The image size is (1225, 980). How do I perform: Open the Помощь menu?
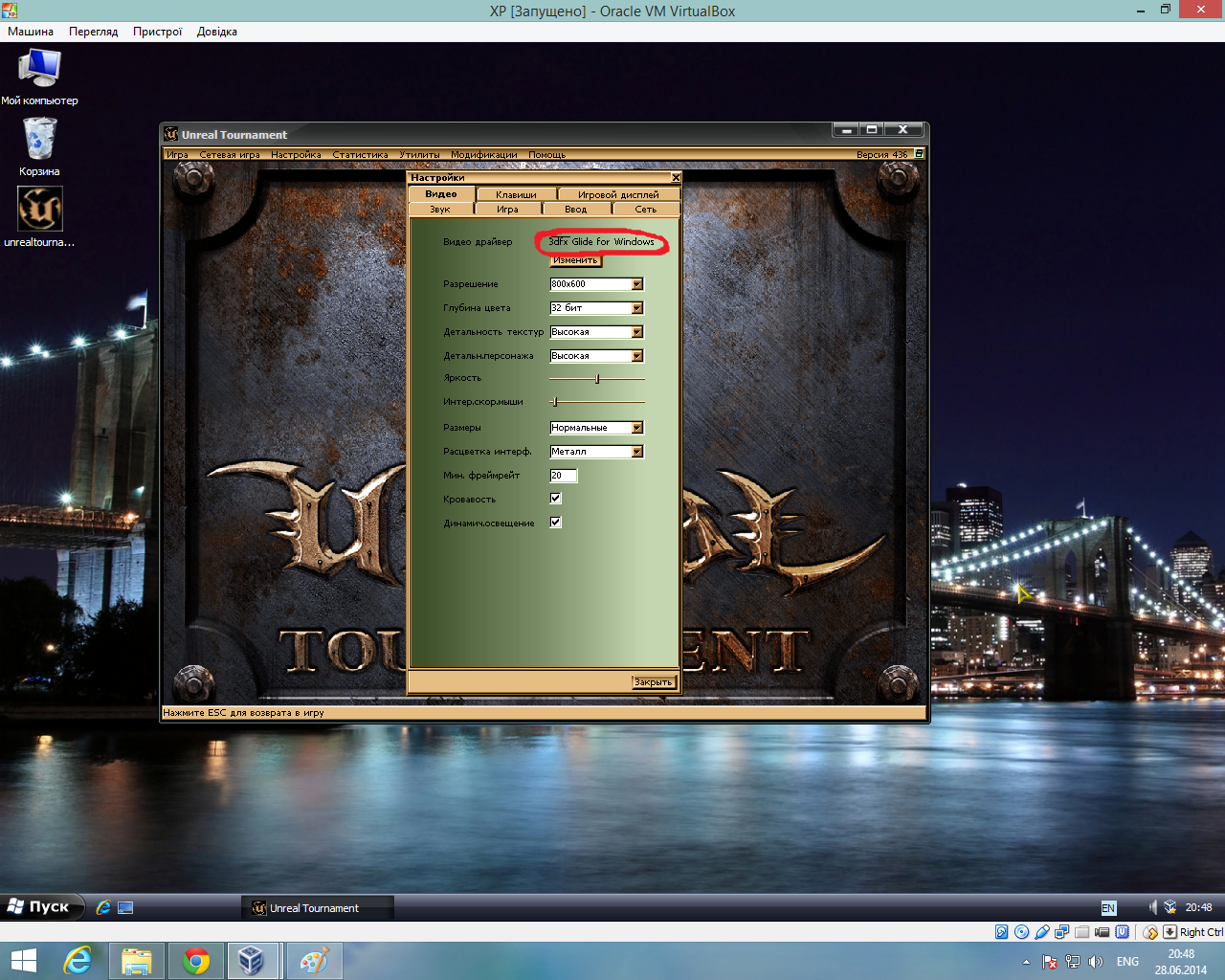click(x=547, y=154)
